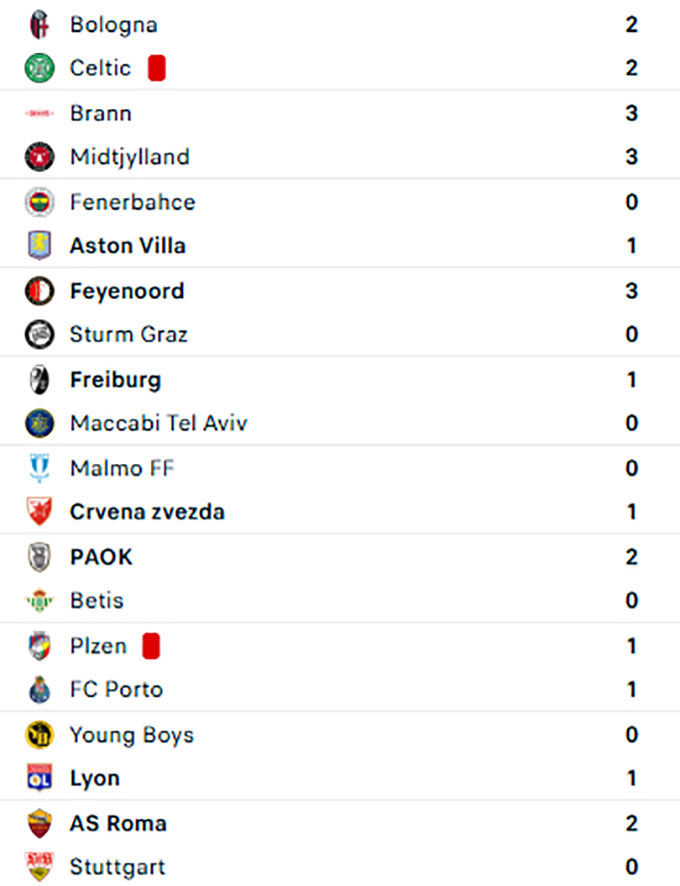Open the Midtjylland team link
The image size is (680, 886).
(129, 157)
